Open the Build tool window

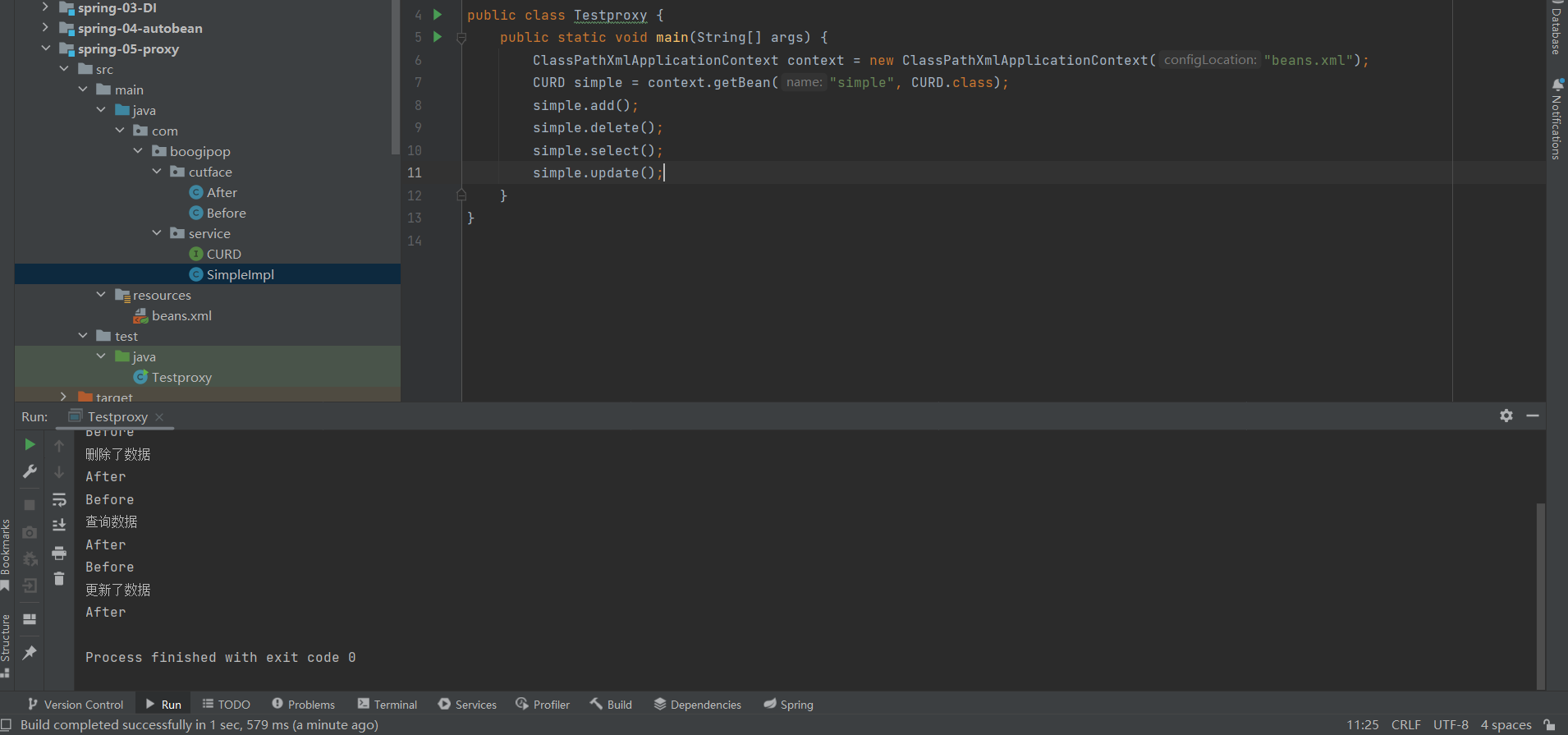(x=611, y=705)
